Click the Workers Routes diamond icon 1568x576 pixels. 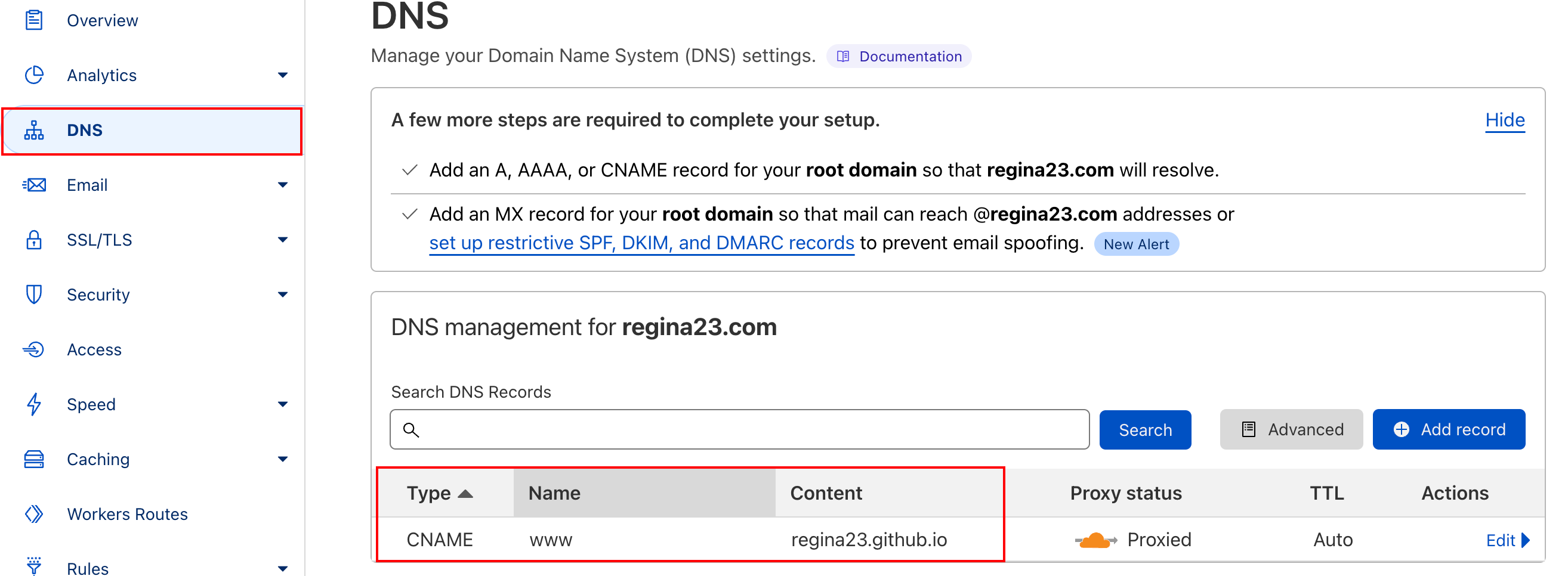pyautogui.click(x=34, y=514)
